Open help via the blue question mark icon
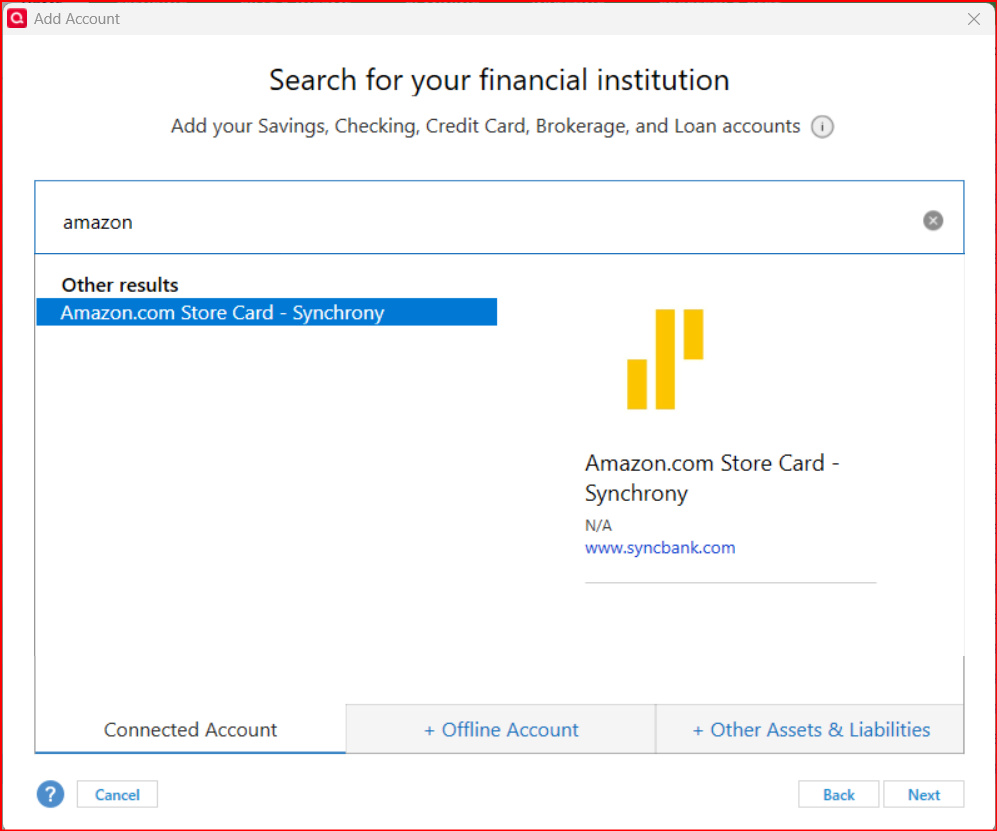997x831 pixels. [x=50, y=794]
